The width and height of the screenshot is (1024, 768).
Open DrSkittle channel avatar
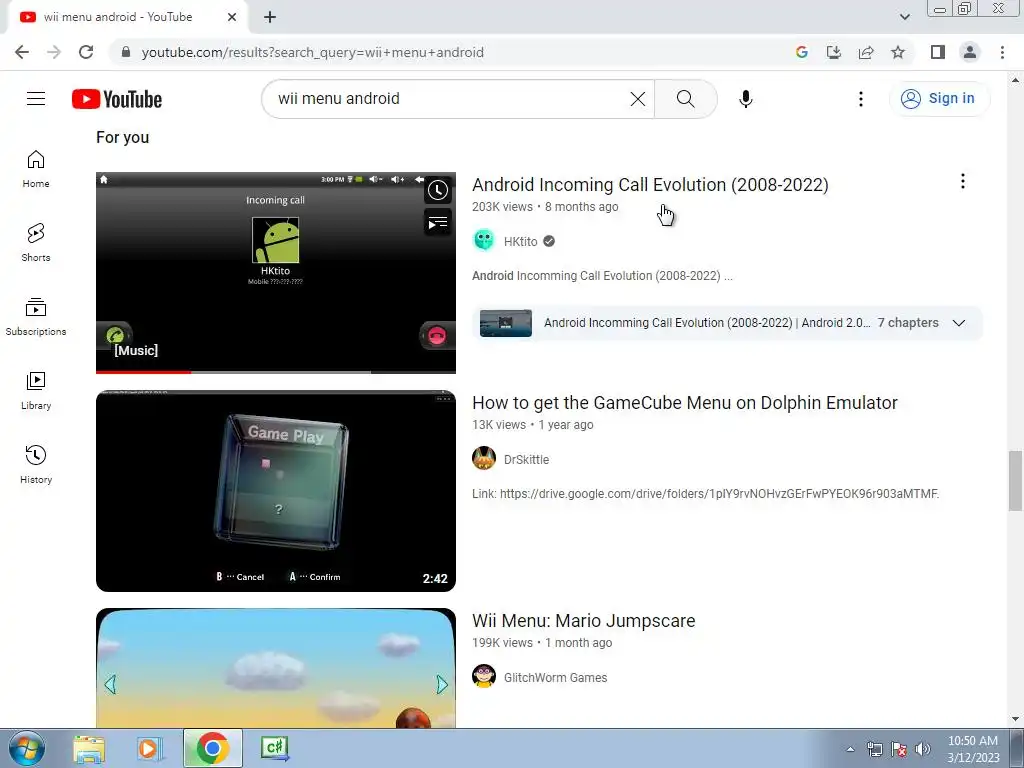pos(484,458)
